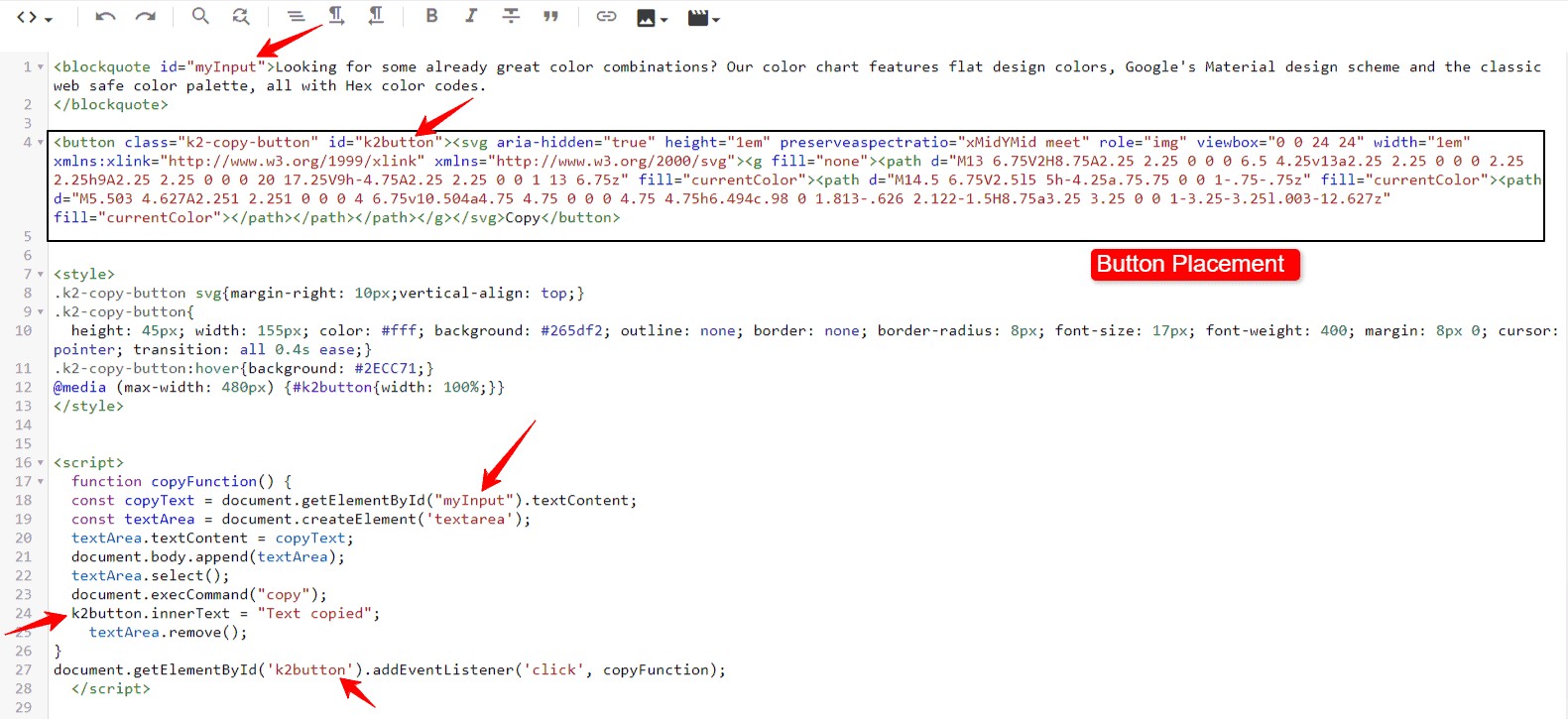Collapse copyFunction fold at line 17
The width and height of the screenshot is (1568, 719).
(41, 482)
